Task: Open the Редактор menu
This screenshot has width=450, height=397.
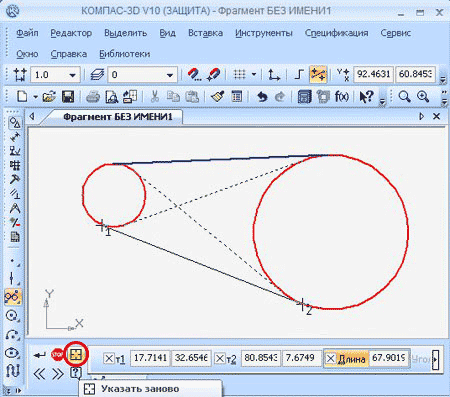Action: pyautogui.click(x=71, y=33)
